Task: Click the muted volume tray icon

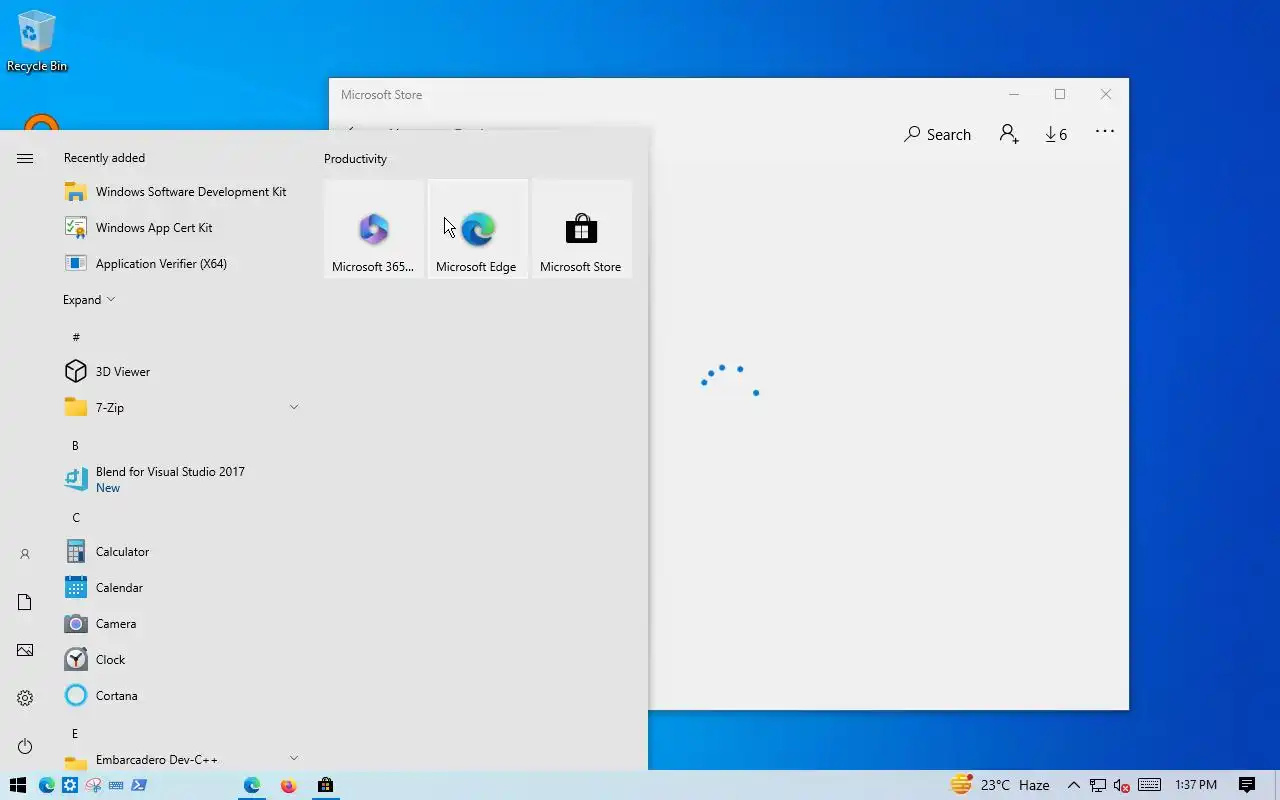Action: 1122,785
